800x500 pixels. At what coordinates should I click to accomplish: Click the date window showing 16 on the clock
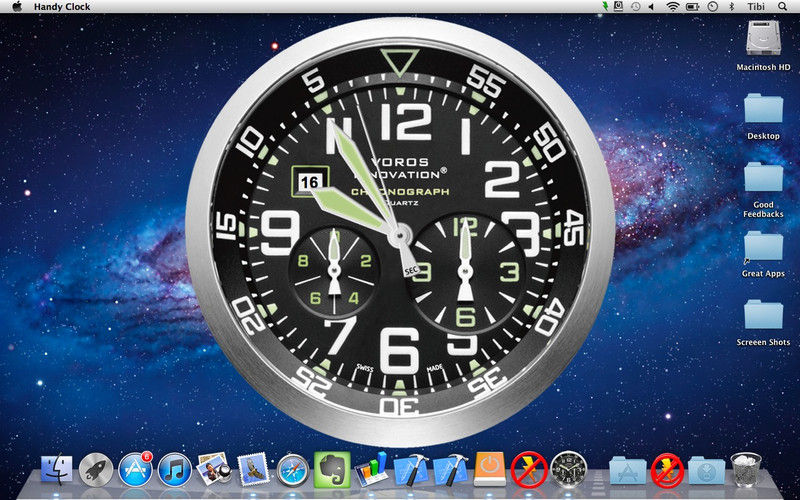click(310, 182)
